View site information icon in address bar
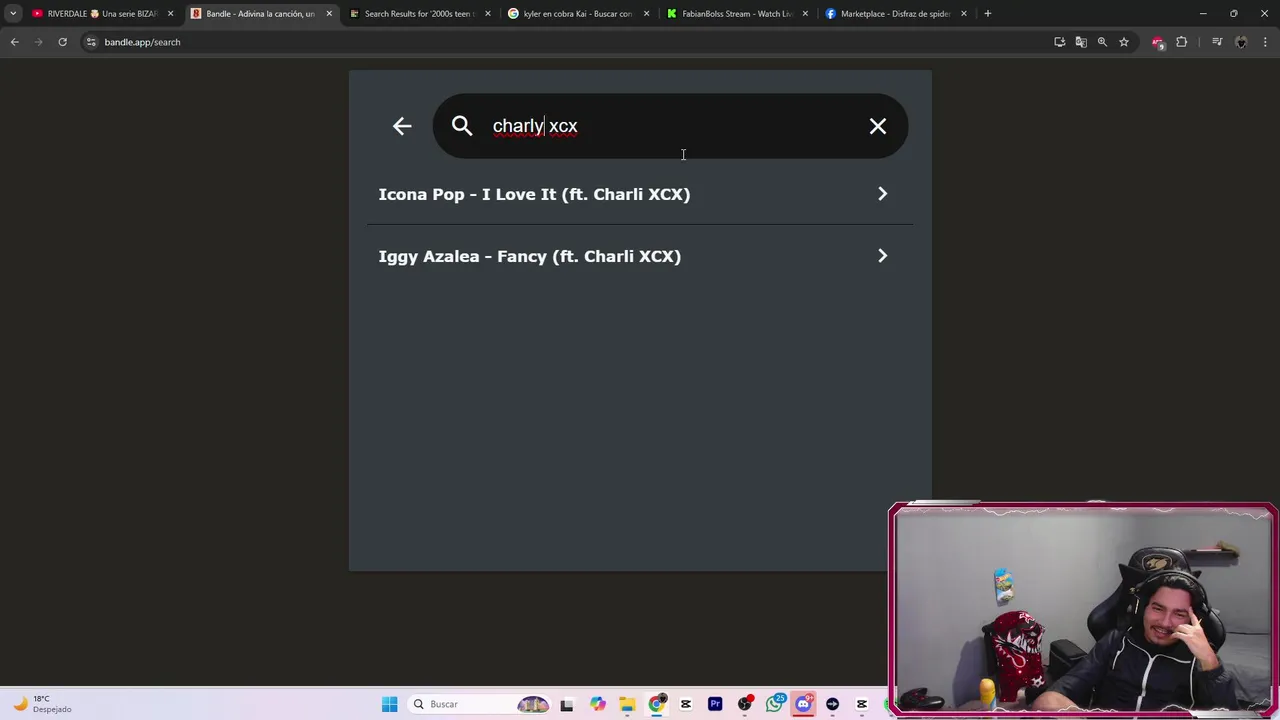The image size is (1280, 720). point(91,42)
